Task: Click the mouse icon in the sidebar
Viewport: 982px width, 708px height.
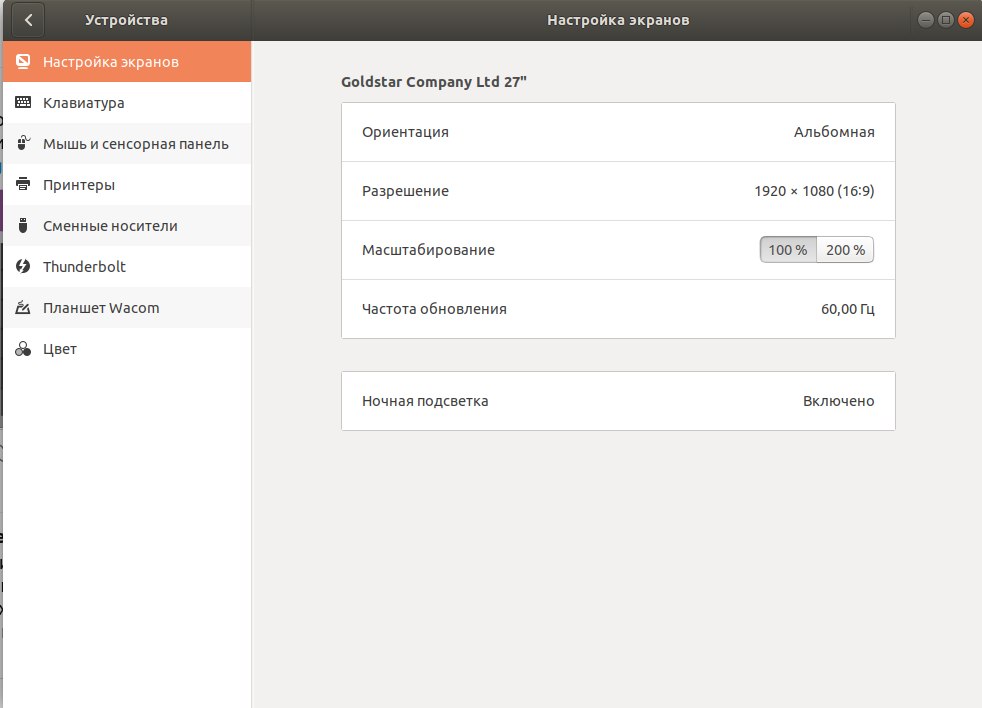Action: pos(23,143)
